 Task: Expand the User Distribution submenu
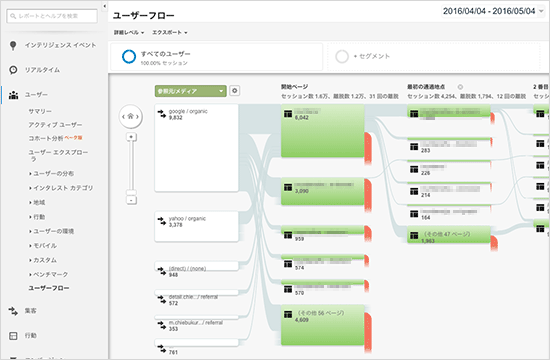[51, 174]
